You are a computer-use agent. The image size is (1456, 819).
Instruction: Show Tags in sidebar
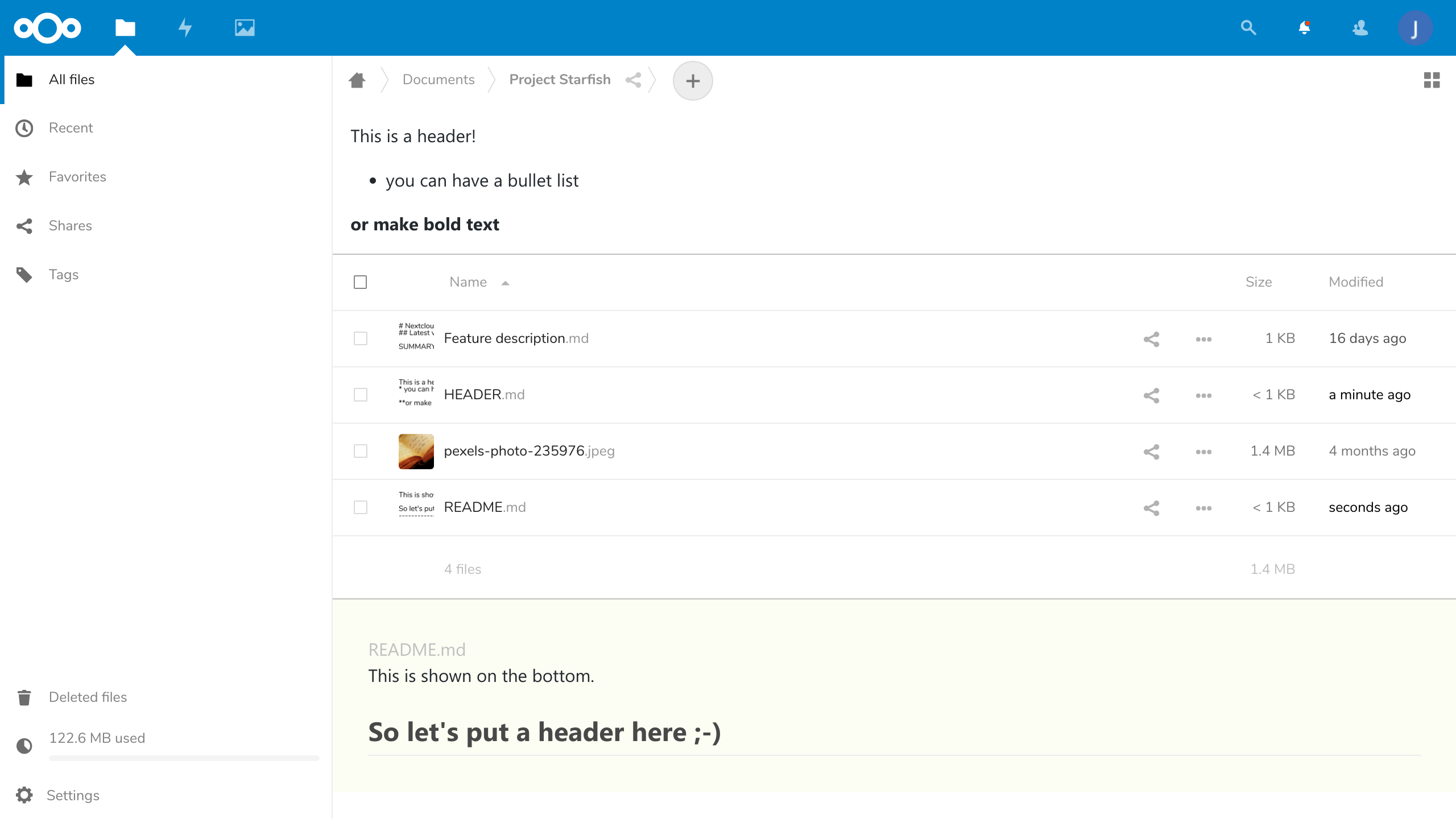click(166, 275)
